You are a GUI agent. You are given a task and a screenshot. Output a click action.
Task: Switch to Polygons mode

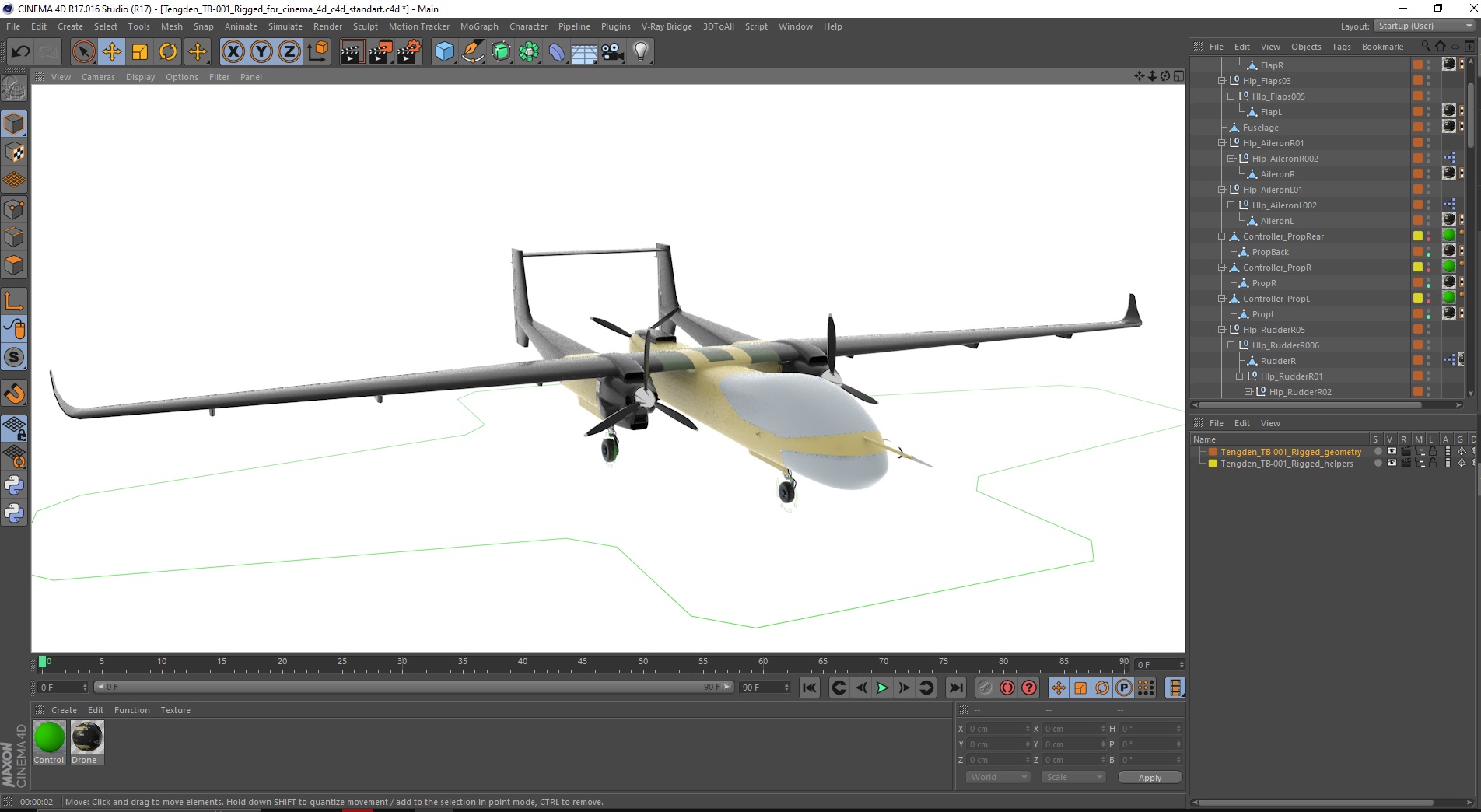tap(14, 264)
